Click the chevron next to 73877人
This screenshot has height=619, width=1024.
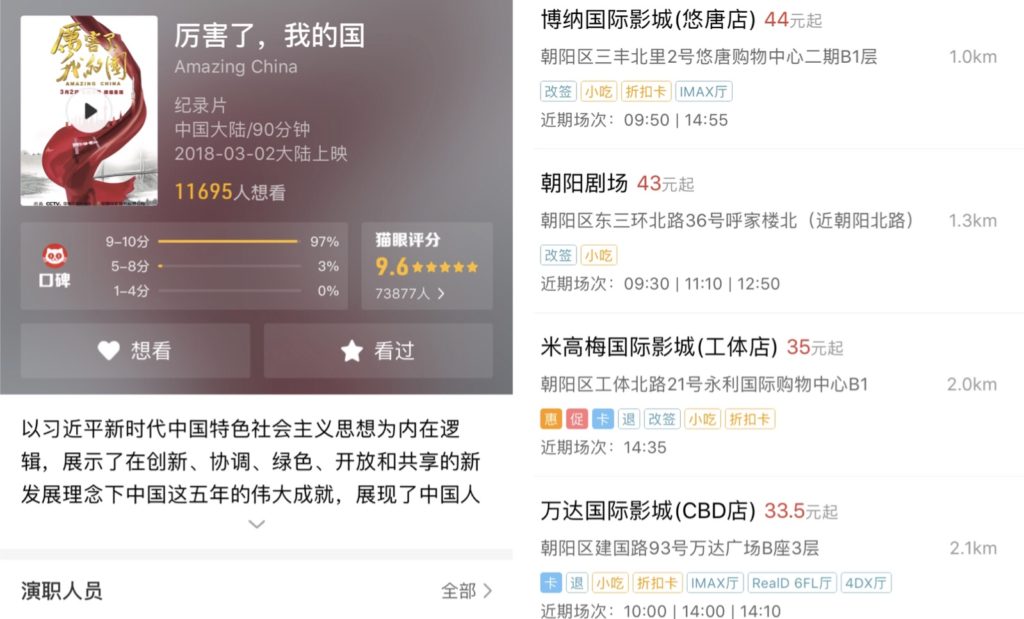click(x=441, y=294)
